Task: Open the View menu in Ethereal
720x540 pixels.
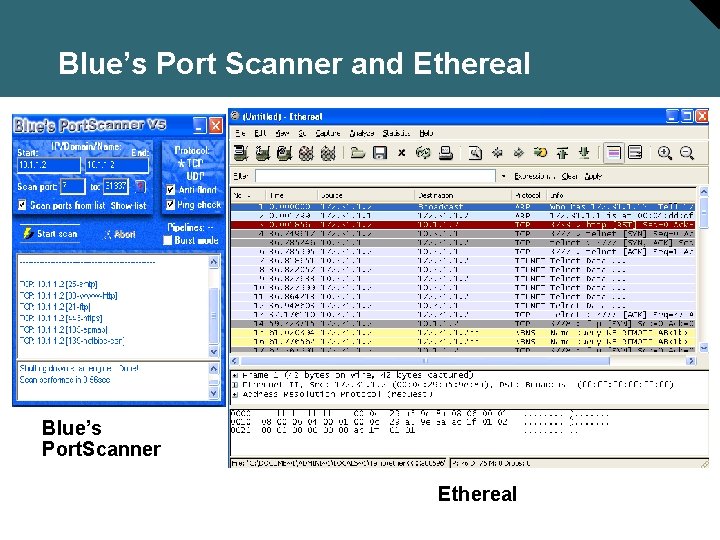Action: tap(282, 133)
